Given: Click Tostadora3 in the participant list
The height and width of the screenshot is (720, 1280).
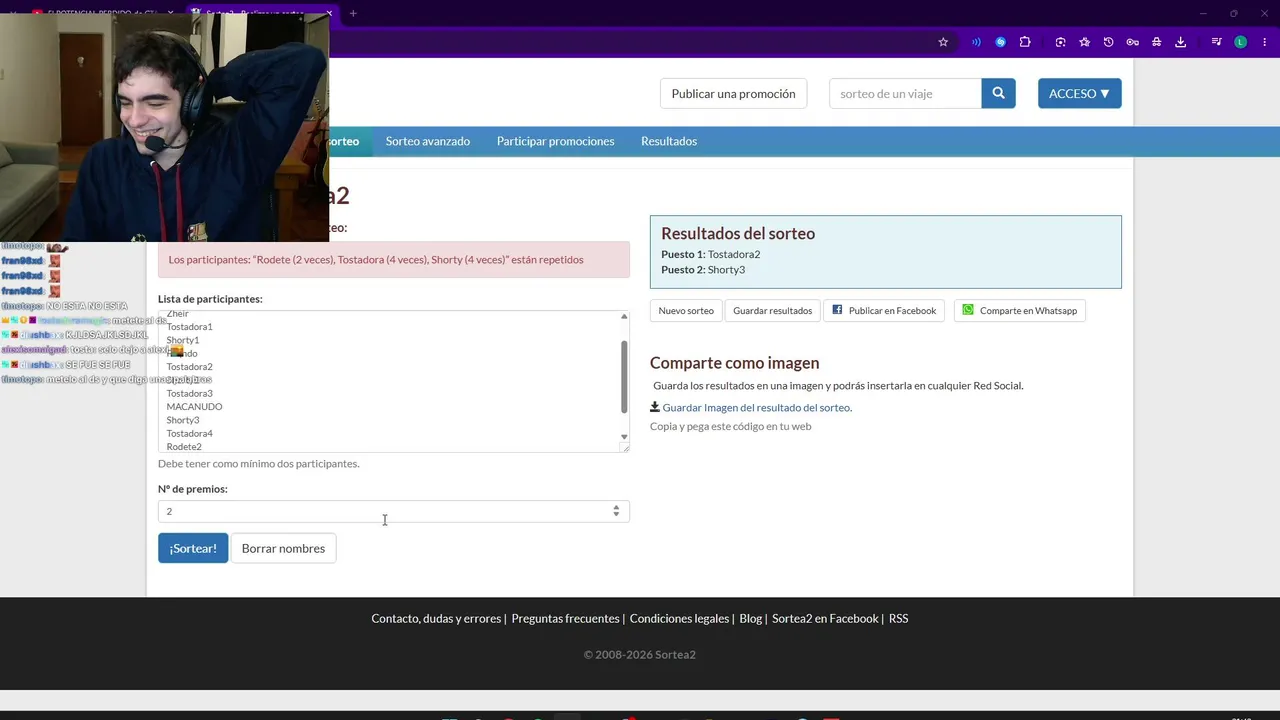Looking at the screenshot, I should tap(189, 393).
